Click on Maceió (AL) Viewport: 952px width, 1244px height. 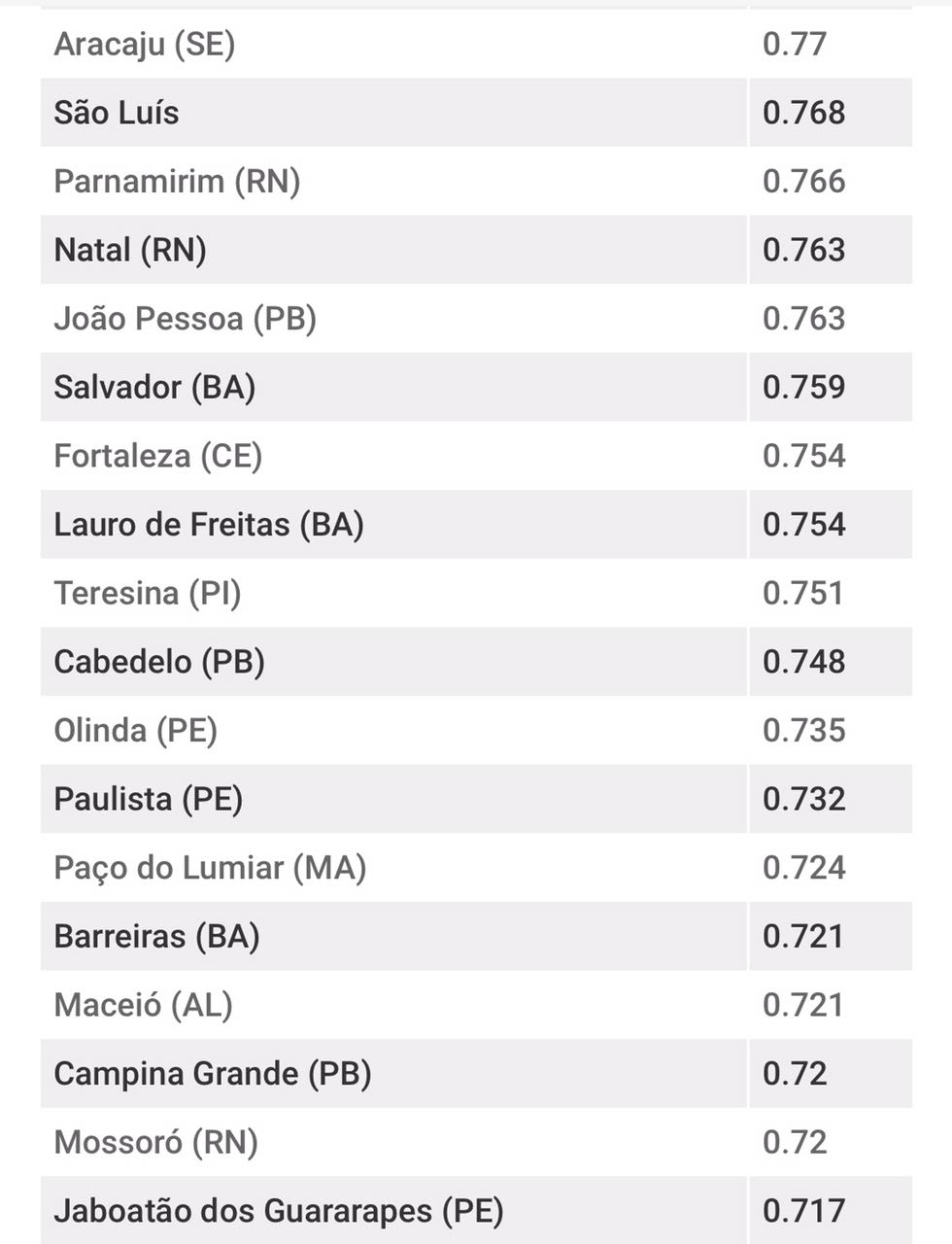143,1005
